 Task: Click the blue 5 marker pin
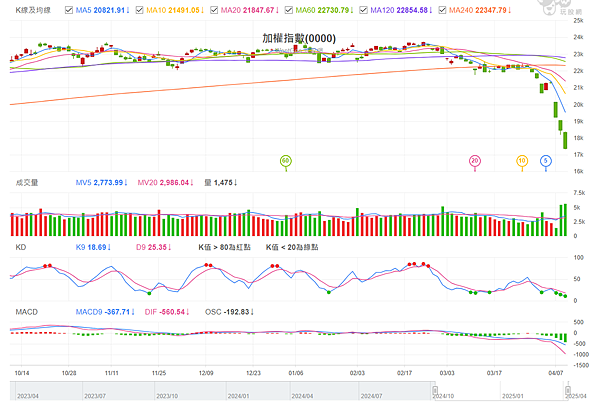point(546,161)
